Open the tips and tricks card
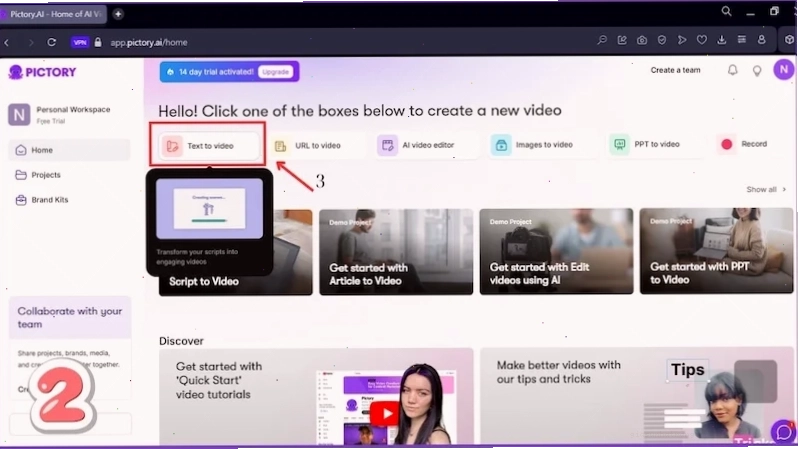 (637, 396)
